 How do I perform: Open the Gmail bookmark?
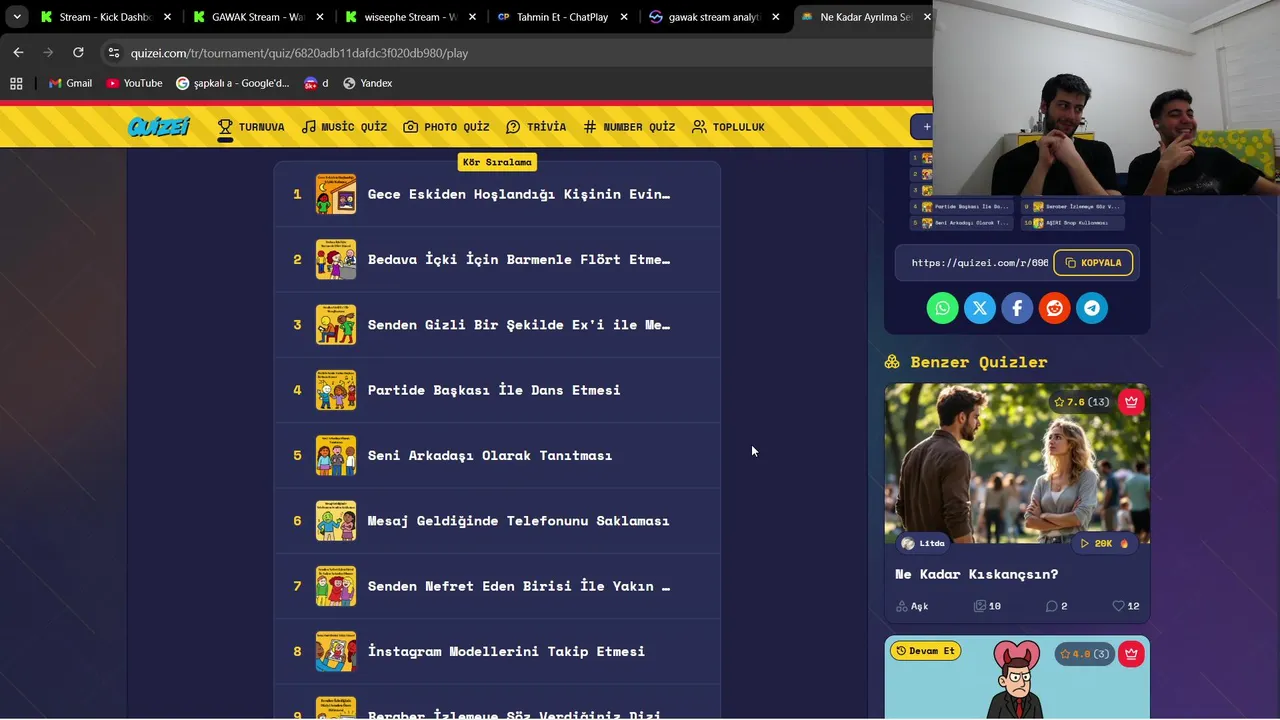[70, 83]
